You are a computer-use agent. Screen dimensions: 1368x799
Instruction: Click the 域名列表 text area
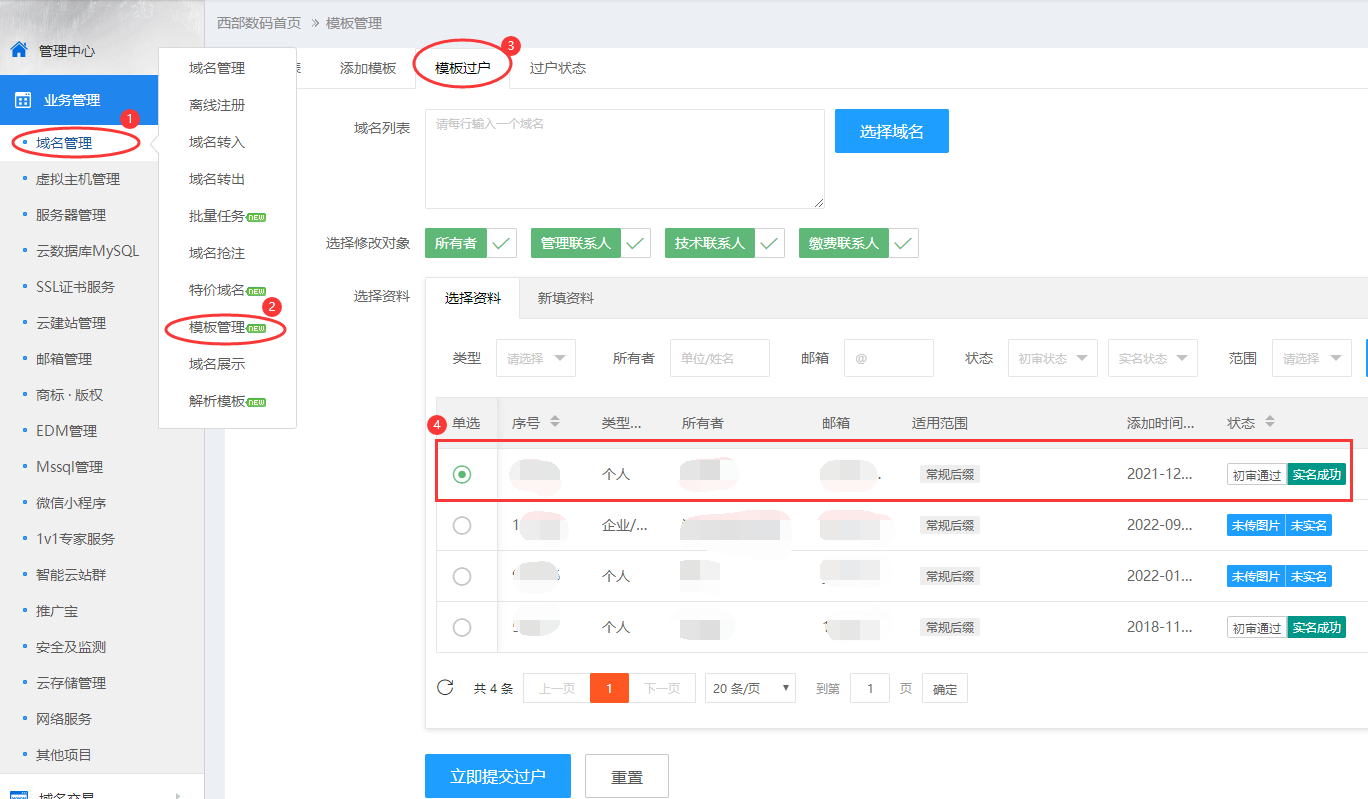tap(624, 159)
